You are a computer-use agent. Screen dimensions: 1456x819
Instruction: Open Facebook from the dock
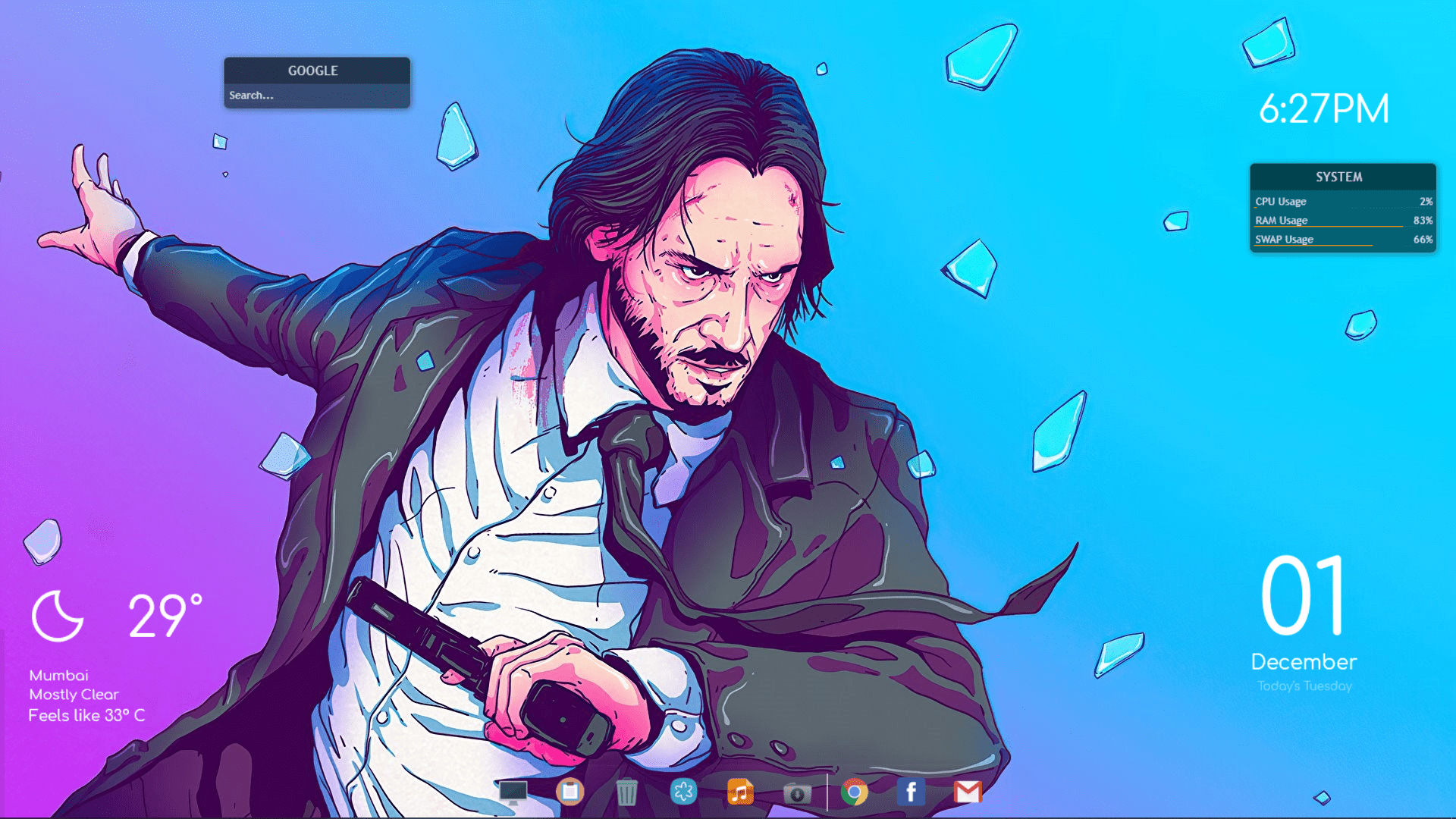coord(910,792)
